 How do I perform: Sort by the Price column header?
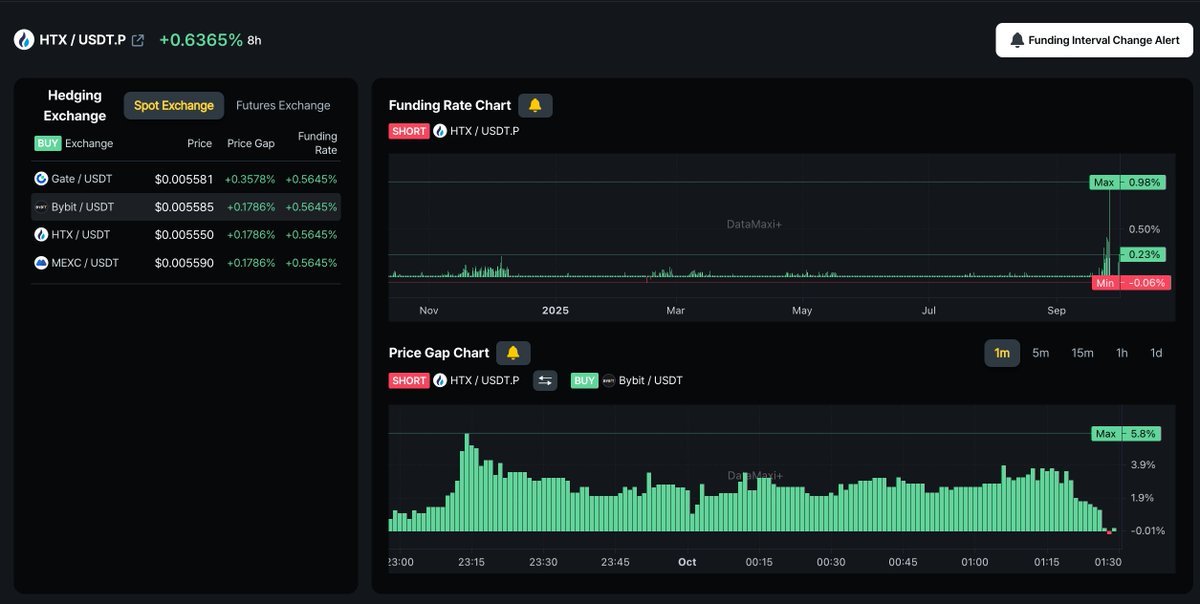(x=200, y=143)
